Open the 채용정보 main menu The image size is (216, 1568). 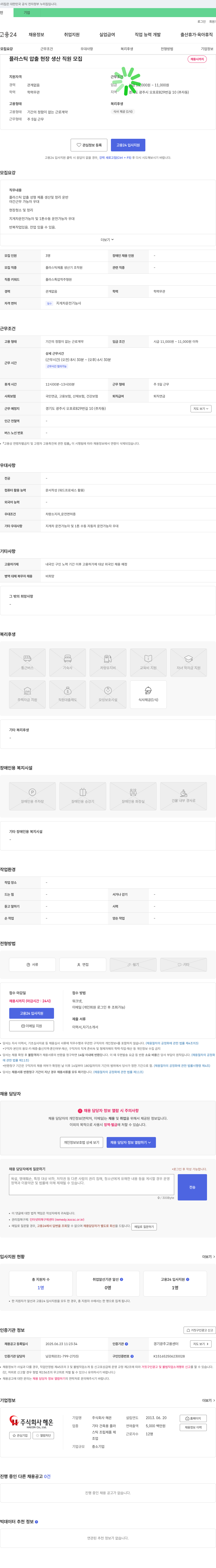[36, 35]
